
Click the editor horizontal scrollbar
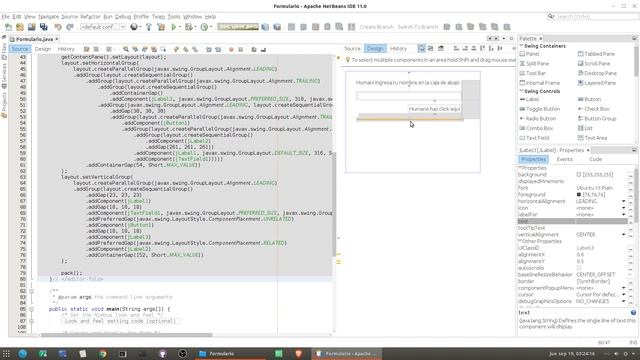(x=127, y=335)
